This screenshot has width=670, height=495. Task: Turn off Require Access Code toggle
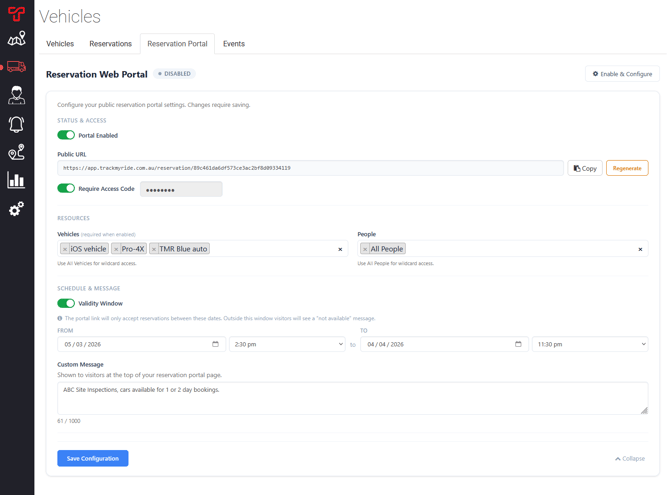[x=66, y=188]
